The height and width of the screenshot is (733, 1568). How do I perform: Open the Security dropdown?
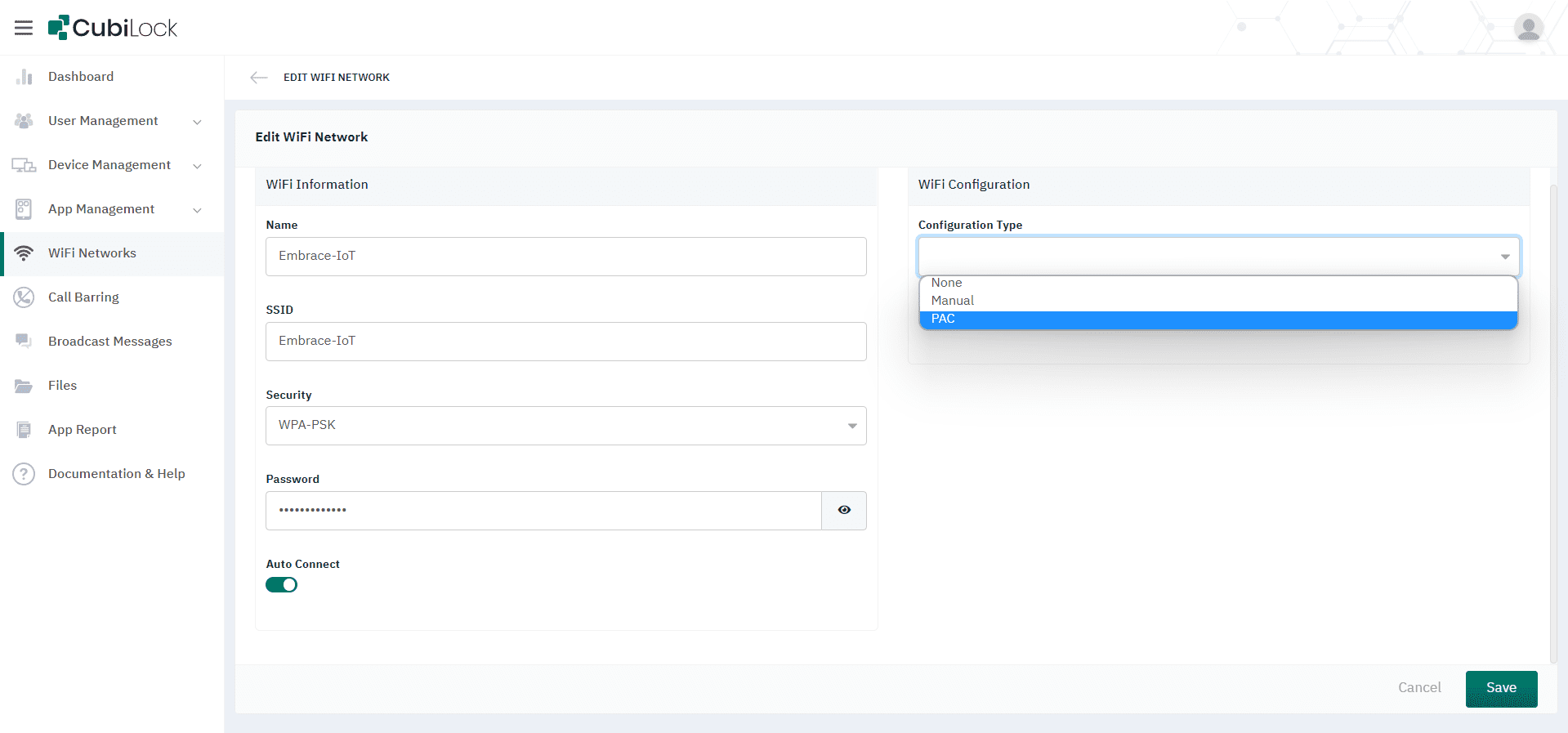pos(565,426)
